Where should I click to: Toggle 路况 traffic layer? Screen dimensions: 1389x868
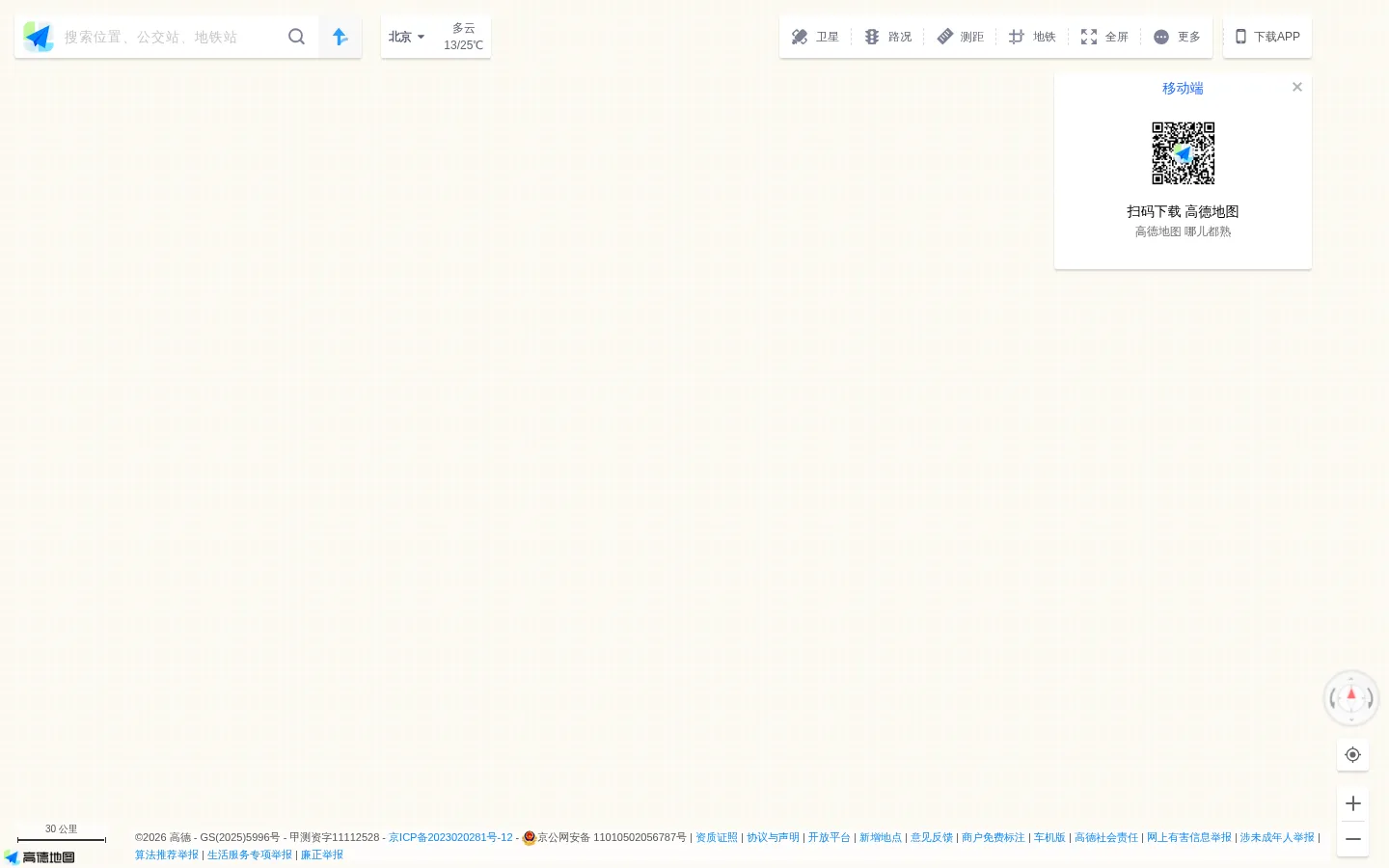[x=887, y=37]
